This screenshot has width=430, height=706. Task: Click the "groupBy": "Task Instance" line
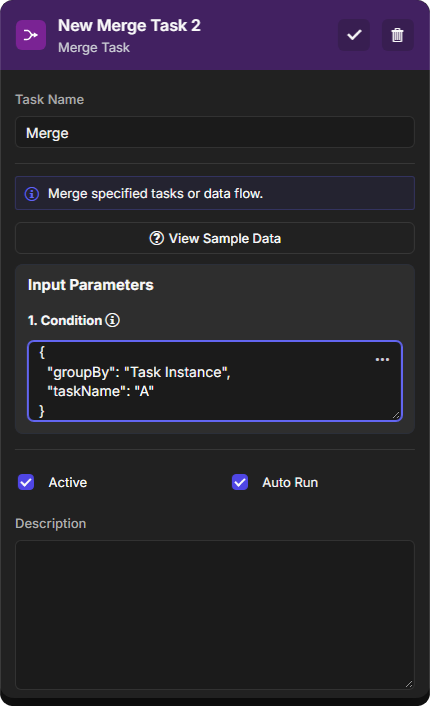(139, 372)
